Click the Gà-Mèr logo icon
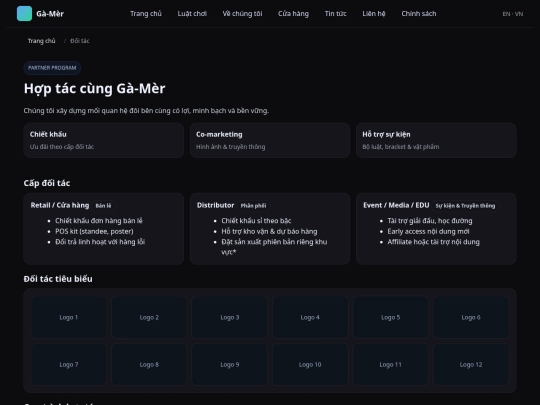This screenshot has height=405, width=540. coord(24,14)
